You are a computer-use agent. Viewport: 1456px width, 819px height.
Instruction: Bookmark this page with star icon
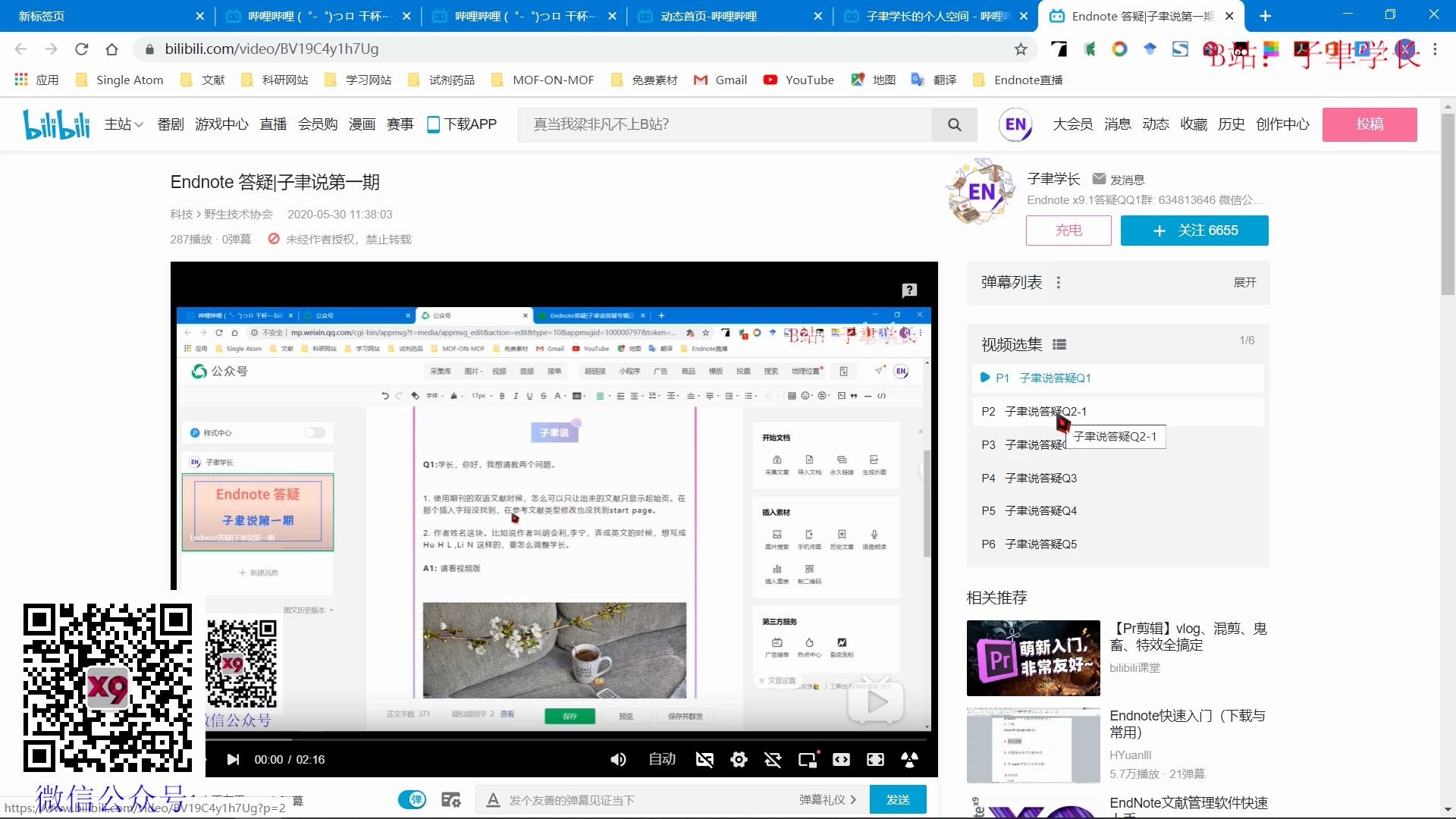1021,49
